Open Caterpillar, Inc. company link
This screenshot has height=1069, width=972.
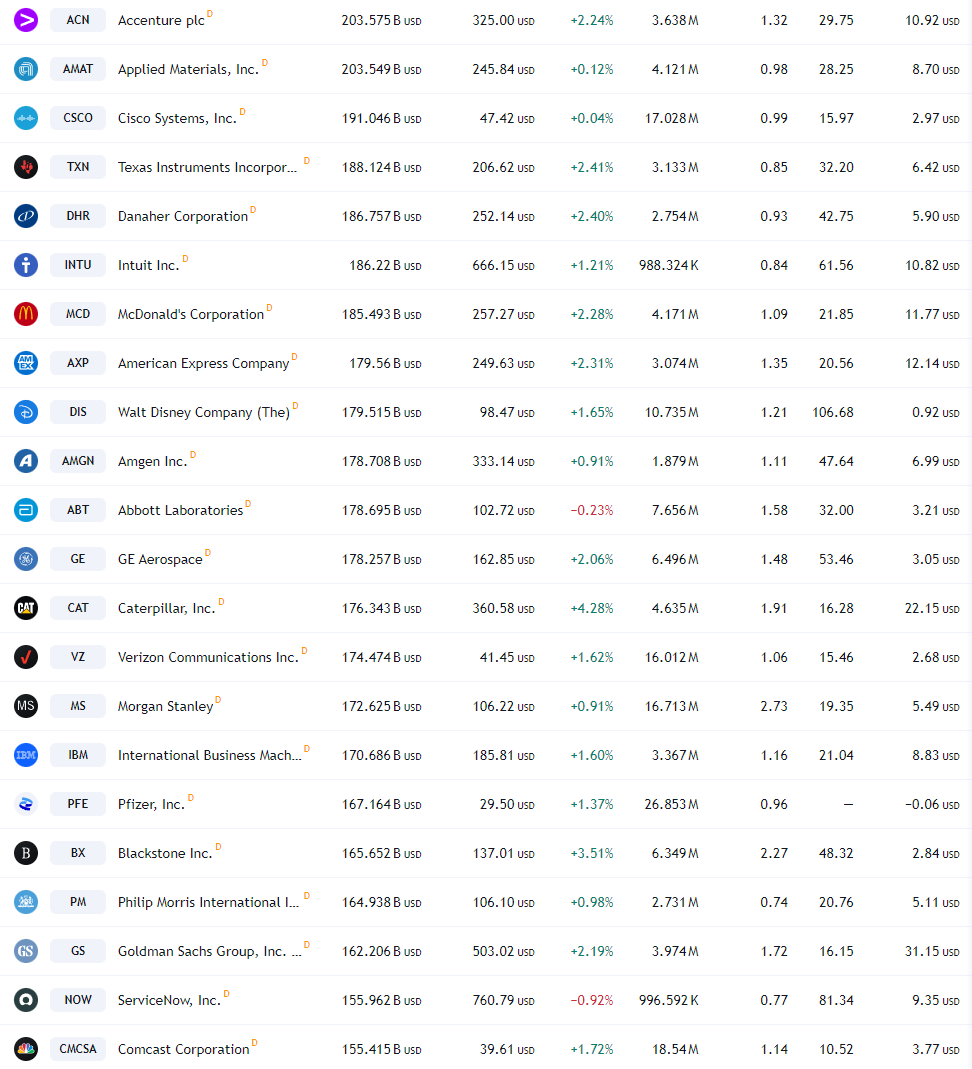(x=166, y=609)
